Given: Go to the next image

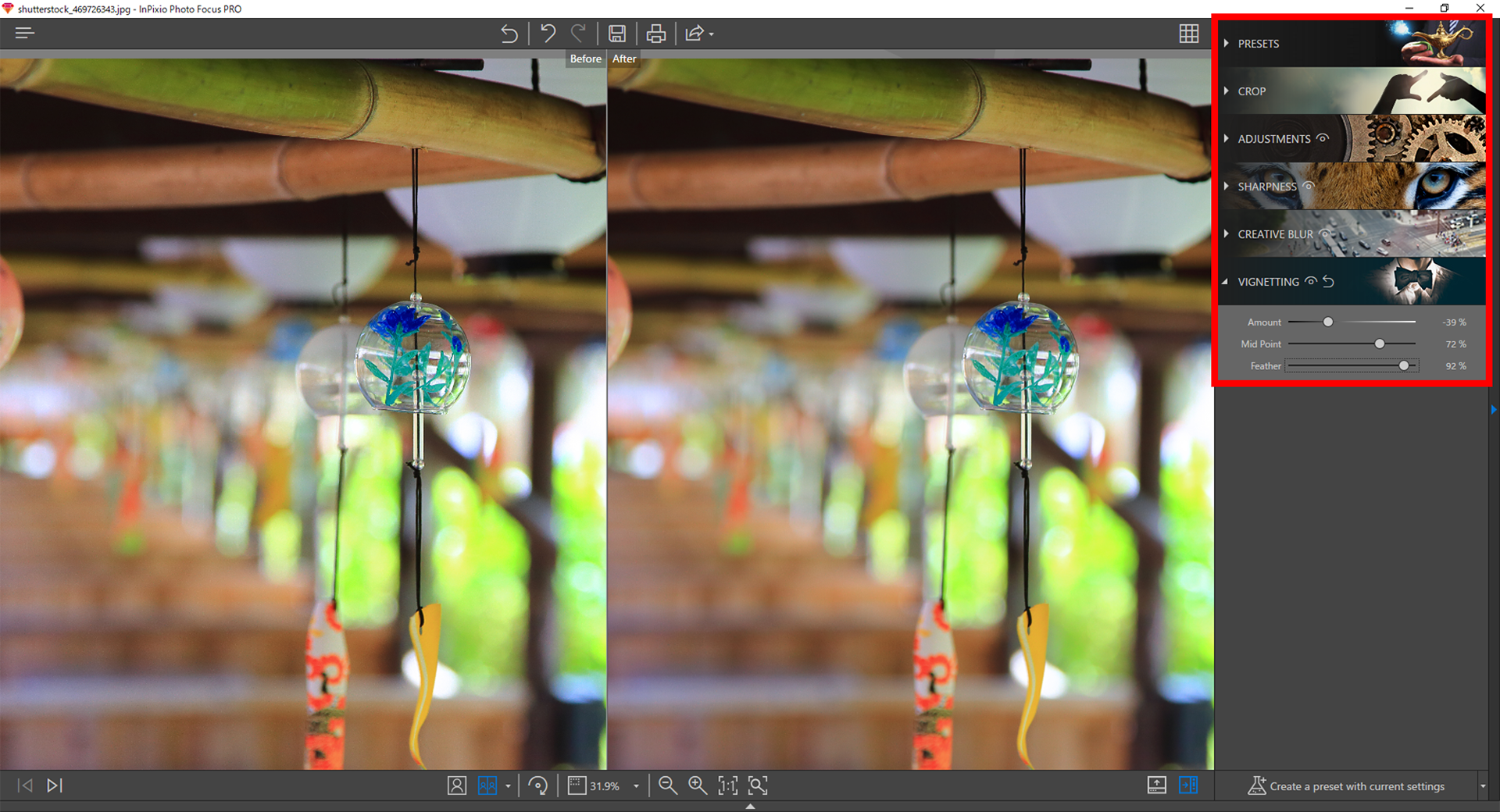Looking at the screenshot, I should [54, 785].
